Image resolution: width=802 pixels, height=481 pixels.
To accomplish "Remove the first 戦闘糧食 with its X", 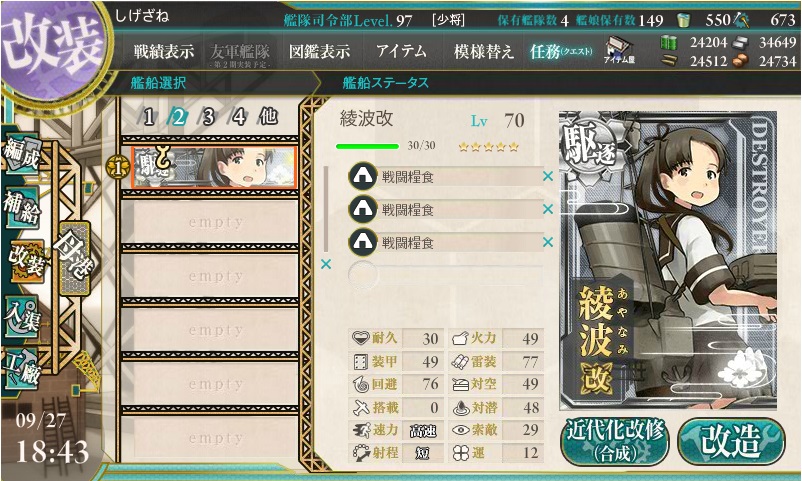I will [x=548, y=177].
